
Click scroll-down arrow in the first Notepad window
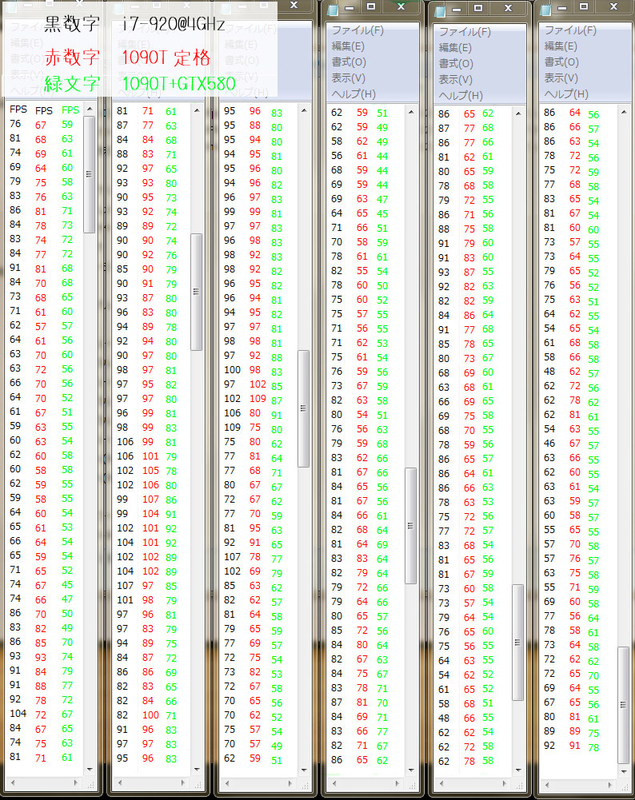90,769
